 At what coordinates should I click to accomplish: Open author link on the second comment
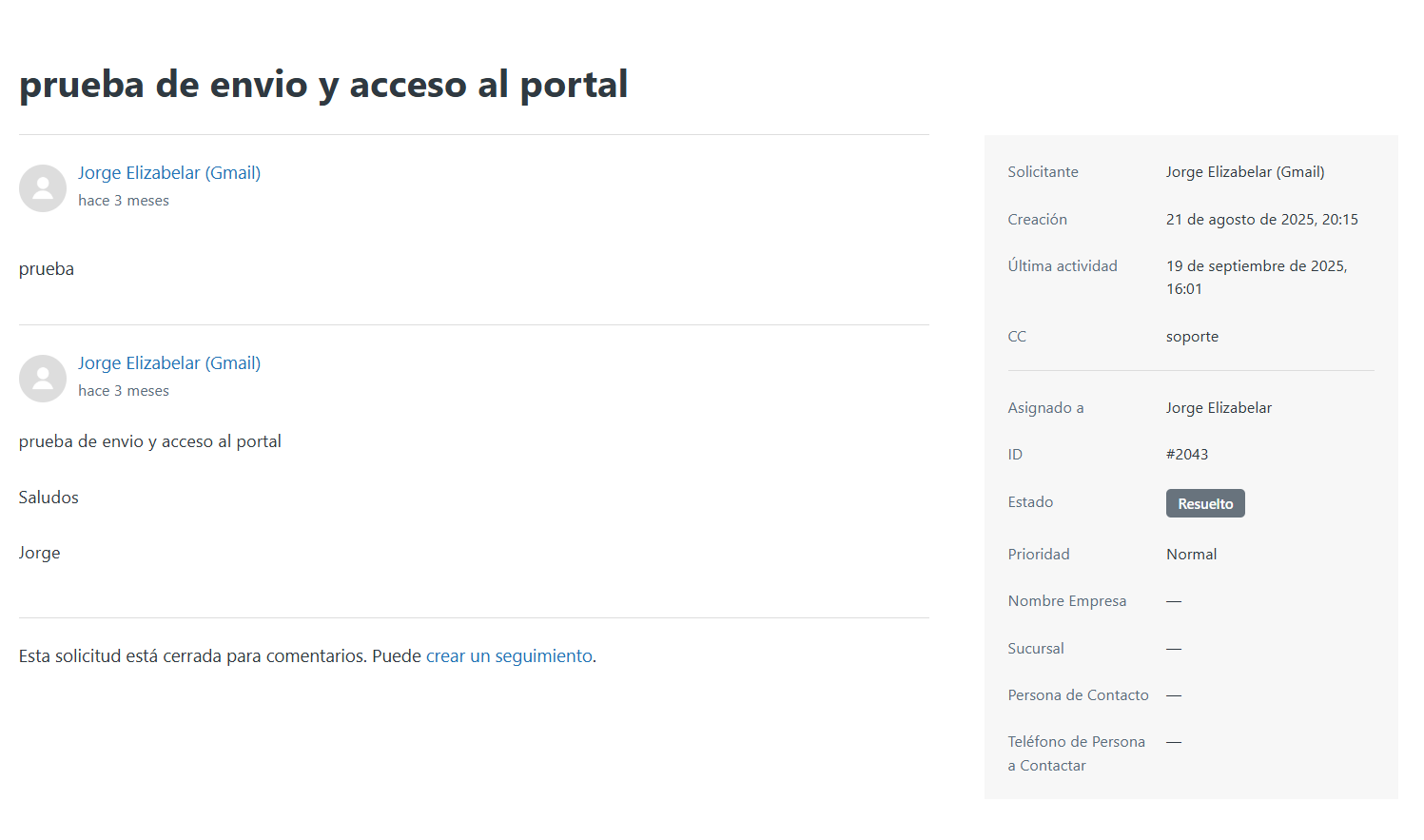pyautogui.click(x=169, y=363)
